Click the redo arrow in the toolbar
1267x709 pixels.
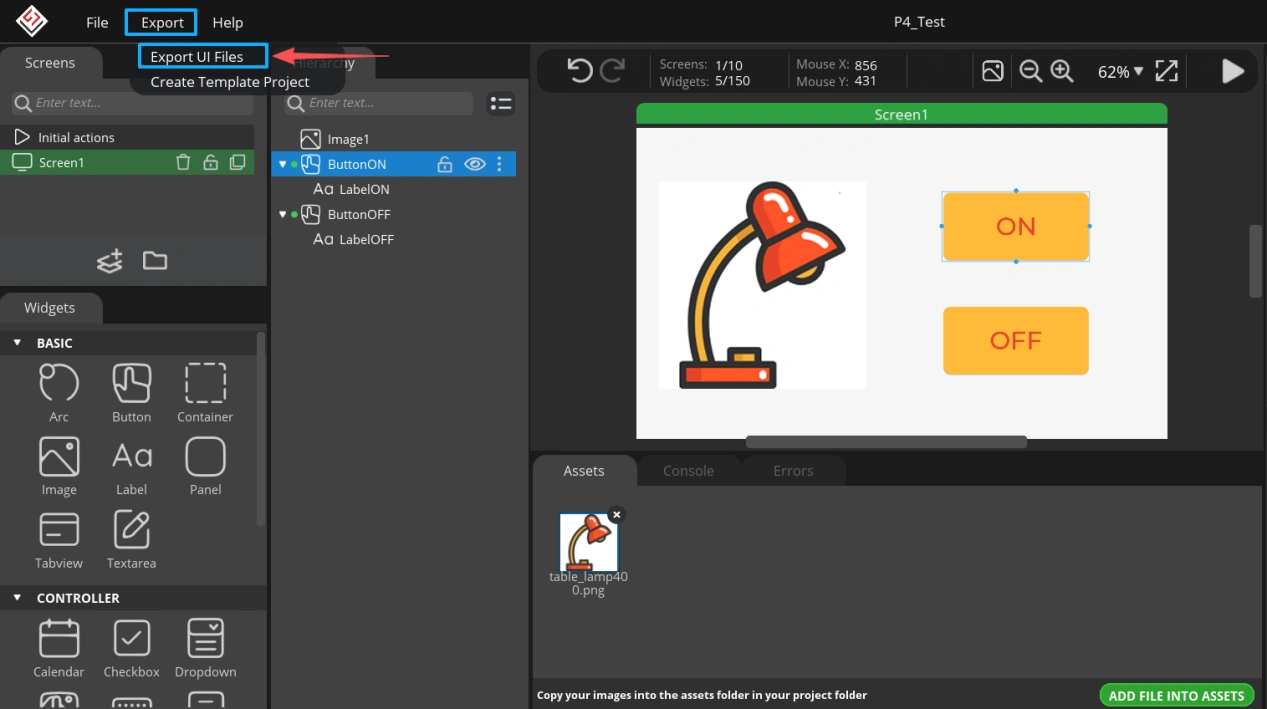point(612,71)
